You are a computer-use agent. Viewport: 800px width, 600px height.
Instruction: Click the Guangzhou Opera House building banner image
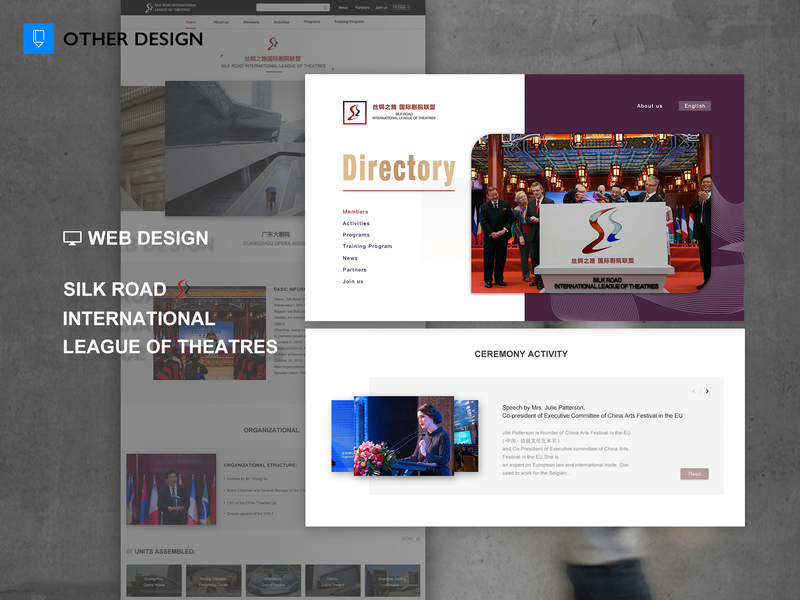[235, 148]
